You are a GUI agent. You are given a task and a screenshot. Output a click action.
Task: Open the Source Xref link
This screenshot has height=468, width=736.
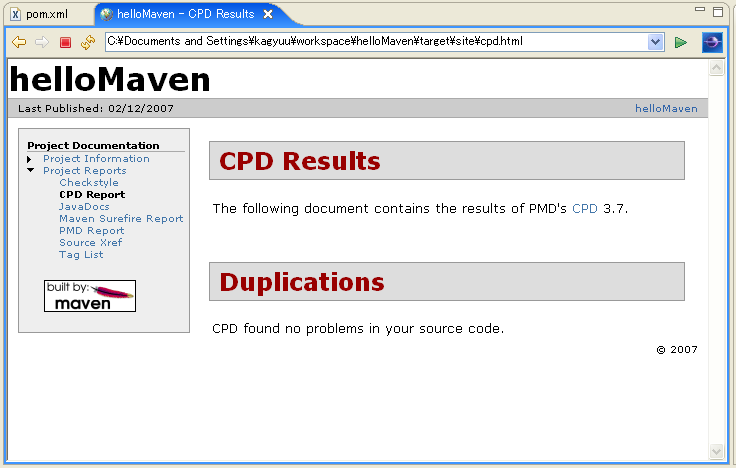pos(91,243)
